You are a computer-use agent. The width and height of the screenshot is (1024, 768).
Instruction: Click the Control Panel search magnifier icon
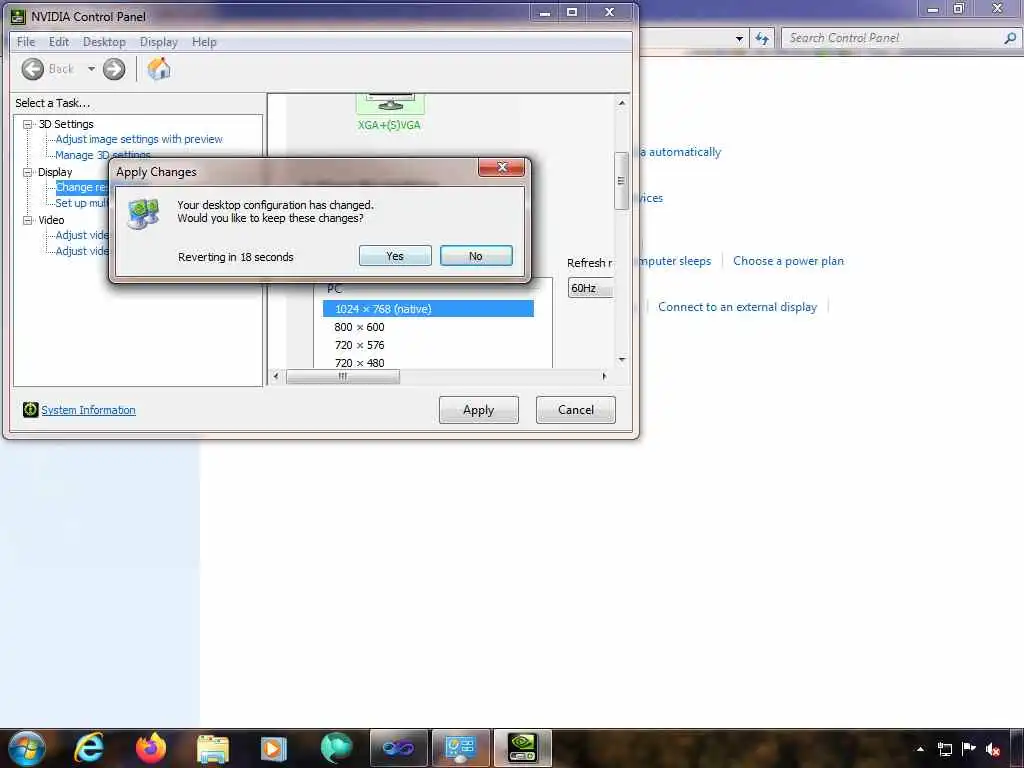(1010, 39)
